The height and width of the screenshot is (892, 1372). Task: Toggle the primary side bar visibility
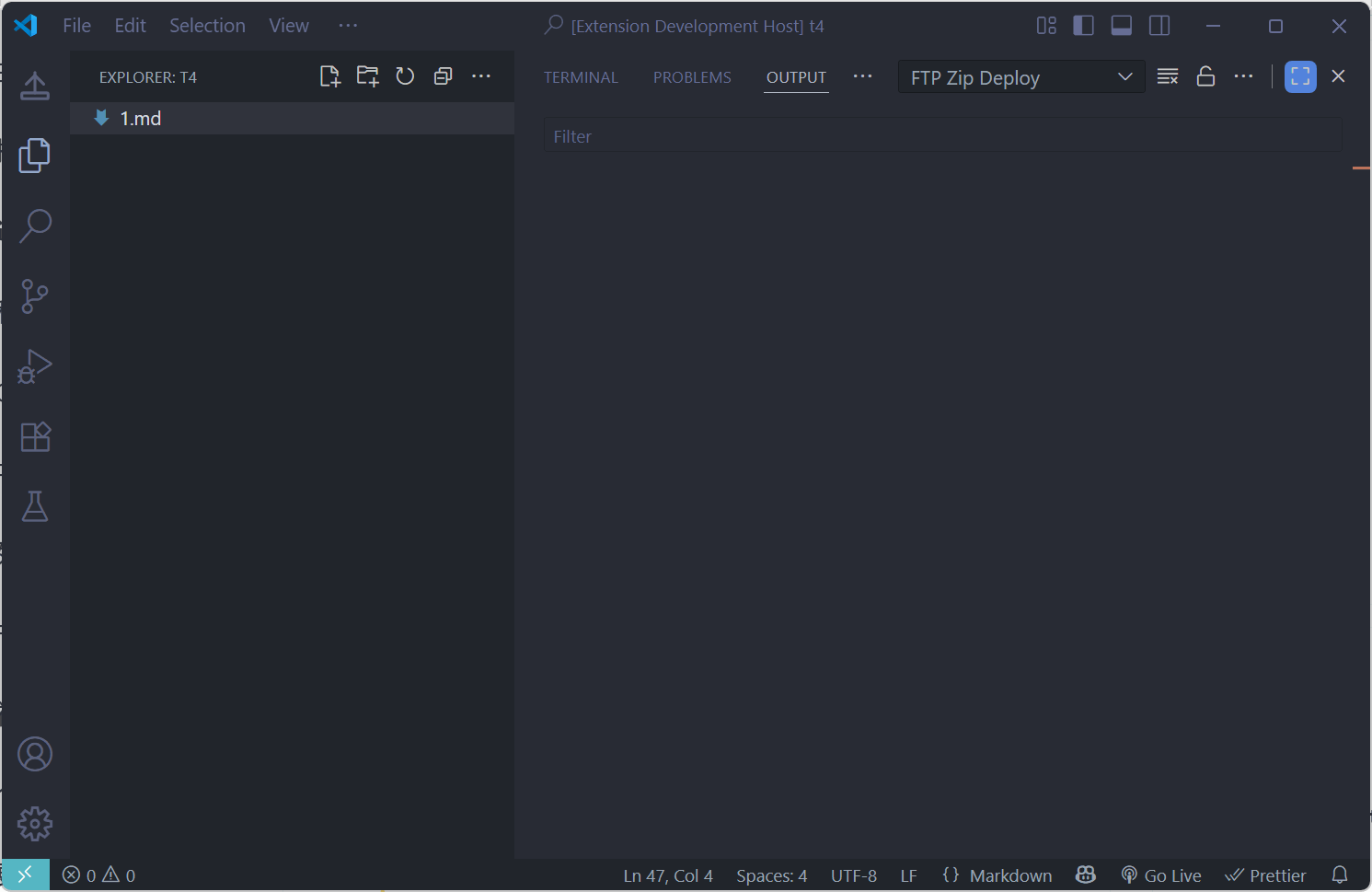1084,26
